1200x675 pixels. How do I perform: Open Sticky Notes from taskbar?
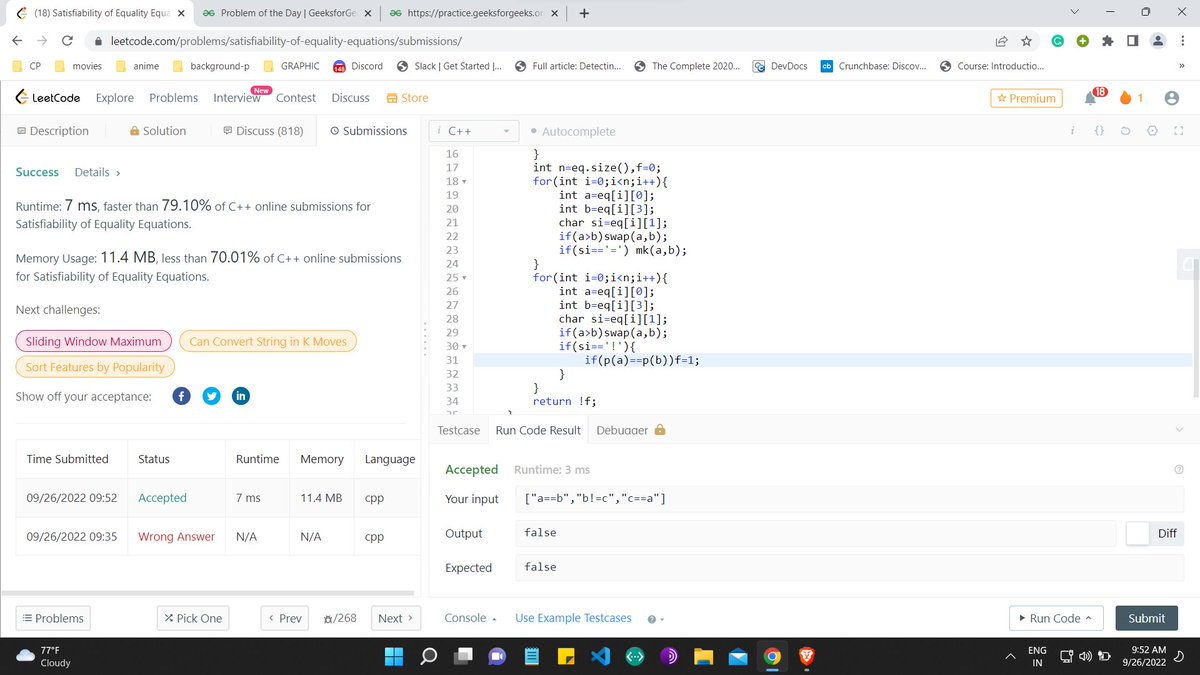[x=565, y=657]
